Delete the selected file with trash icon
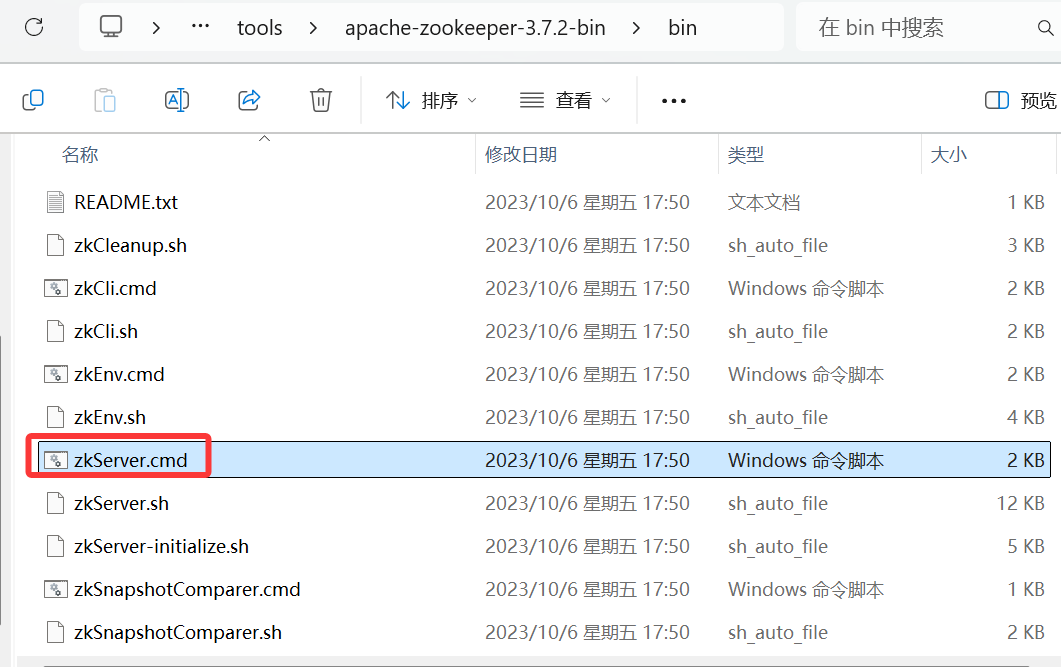Image resolution: width=1061 pixels, height=667 pixels. click(321, 100)
